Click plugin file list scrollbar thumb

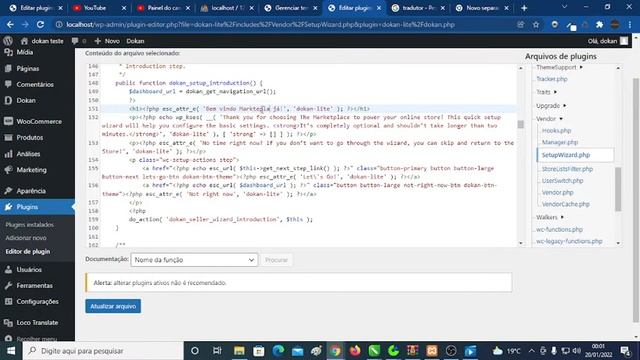(x=618, y=189)
